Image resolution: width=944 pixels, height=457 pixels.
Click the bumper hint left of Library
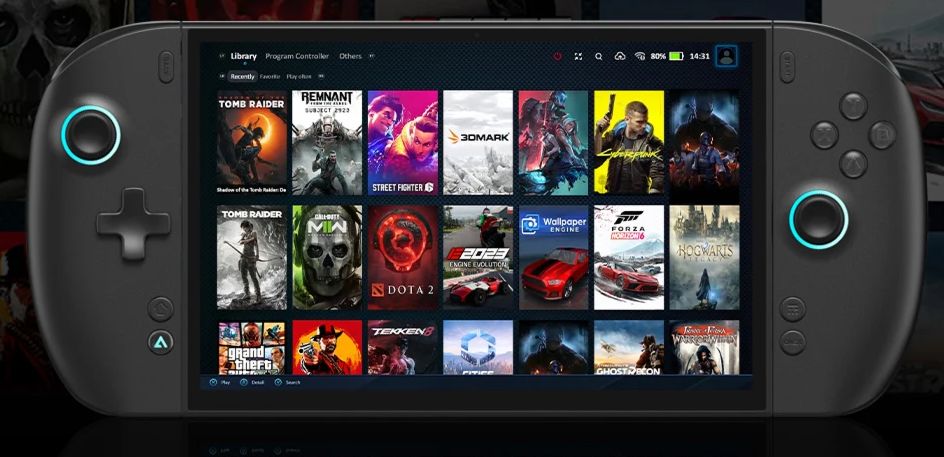coord(222,56)
